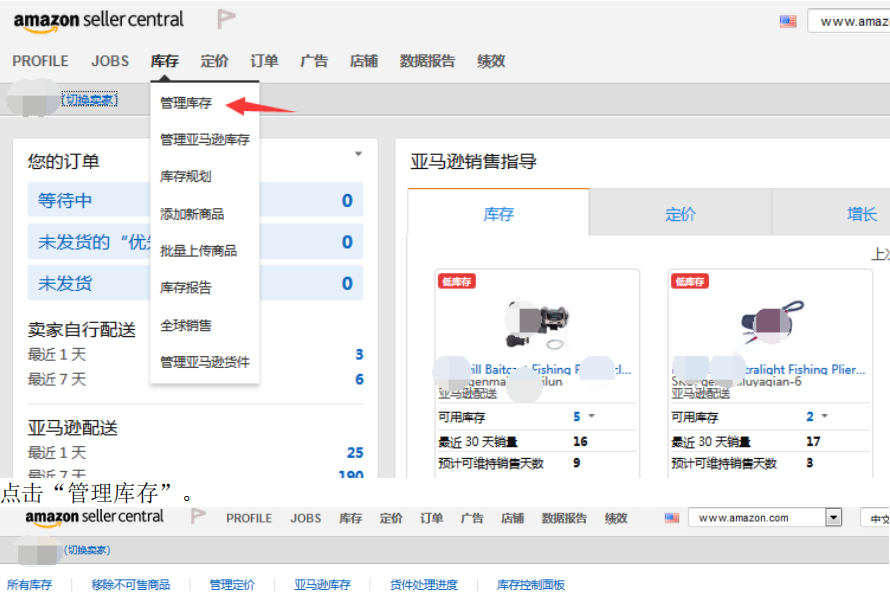Click the US flag icon in the top header
Screen dimensions: 890x603
pos(788,21)
